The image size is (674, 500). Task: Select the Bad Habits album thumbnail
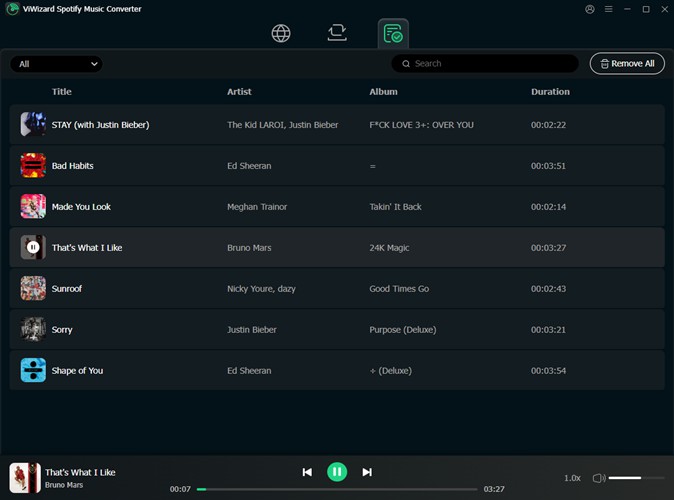(x=33, y=165)
